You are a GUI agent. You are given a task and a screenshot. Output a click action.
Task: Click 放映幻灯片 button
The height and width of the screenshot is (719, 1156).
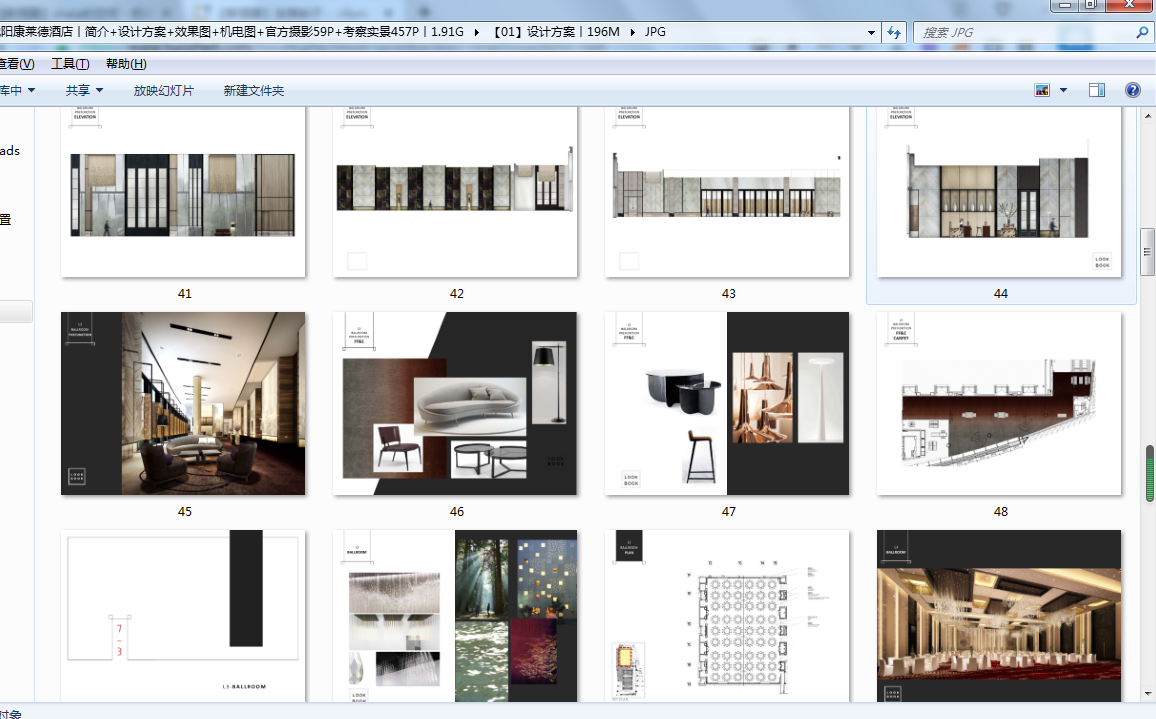click(x=164, y=90)
